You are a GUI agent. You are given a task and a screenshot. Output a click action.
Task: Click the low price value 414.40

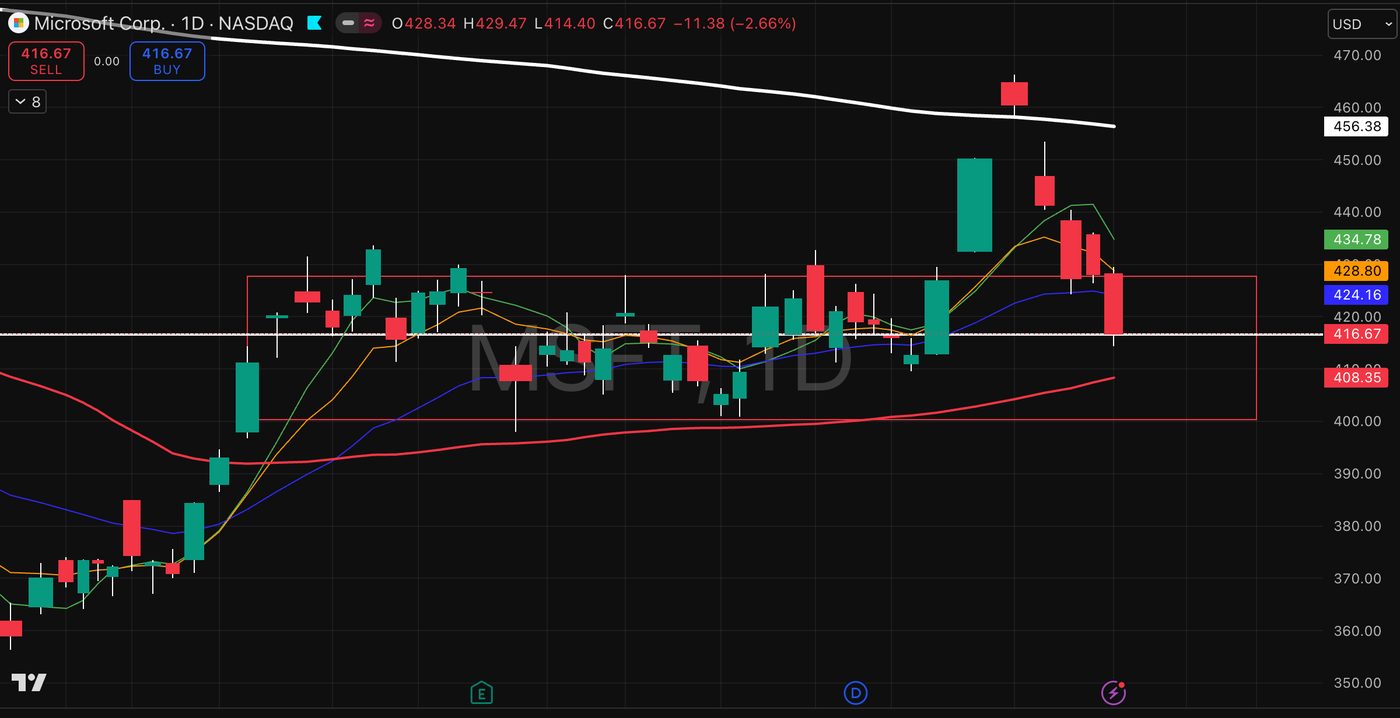568,23
